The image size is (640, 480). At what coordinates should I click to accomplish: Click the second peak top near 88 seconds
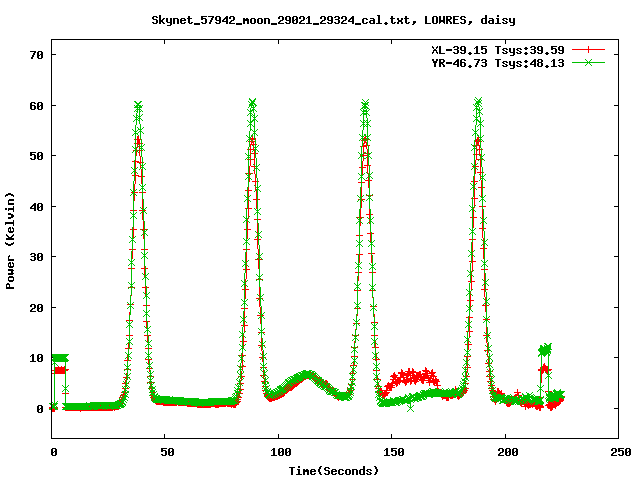tap(252, 102)
